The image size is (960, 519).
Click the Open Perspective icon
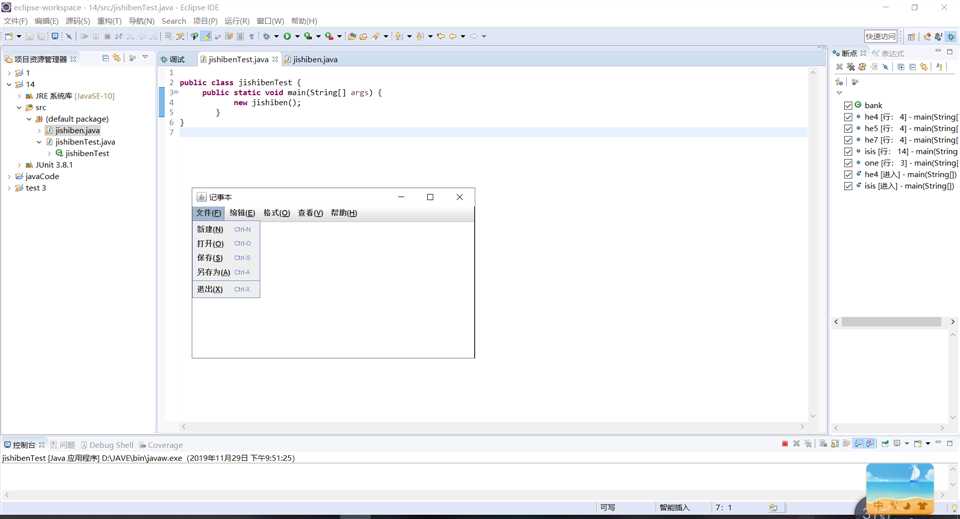(911, 37)
